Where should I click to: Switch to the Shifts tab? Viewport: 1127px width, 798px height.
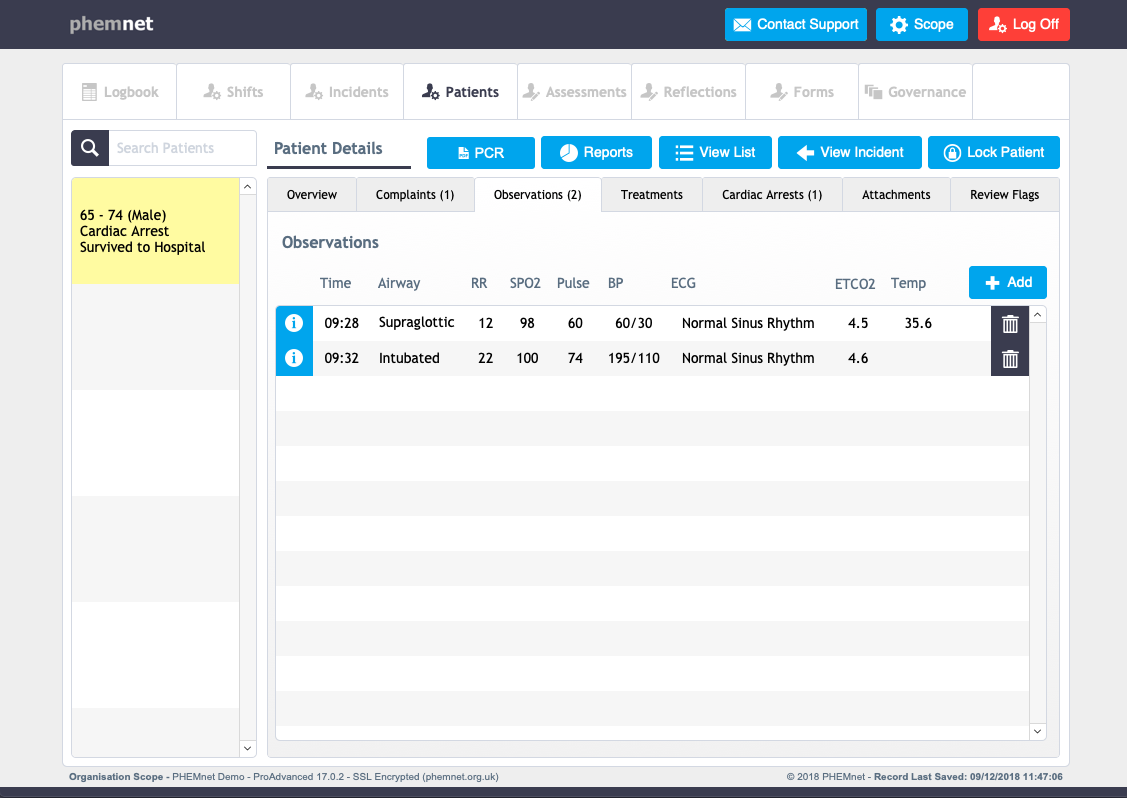coord(234,92)
